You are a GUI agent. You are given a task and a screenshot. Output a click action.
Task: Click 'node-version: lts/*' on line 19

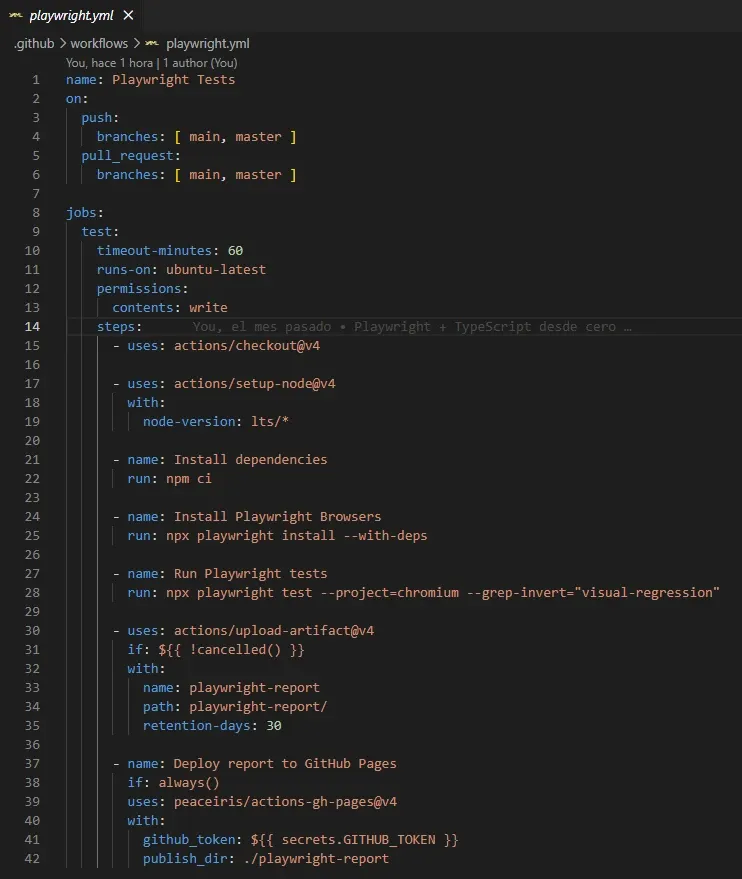tap(216, 422)
